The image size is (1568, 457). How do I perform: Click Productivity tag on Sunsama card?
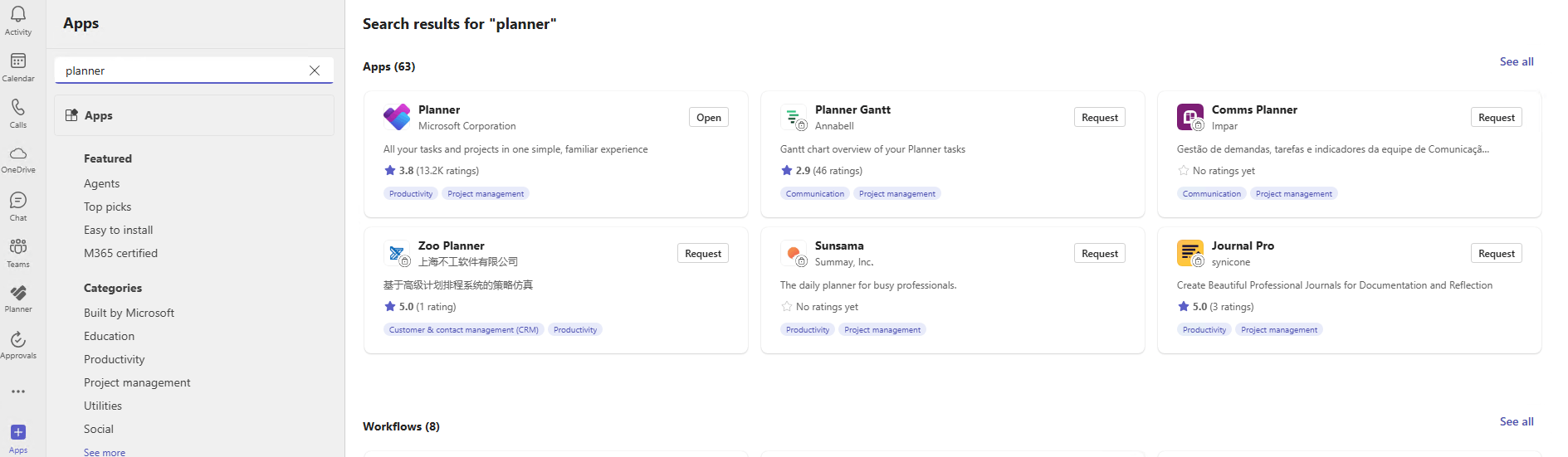click(x=808, y=329)
